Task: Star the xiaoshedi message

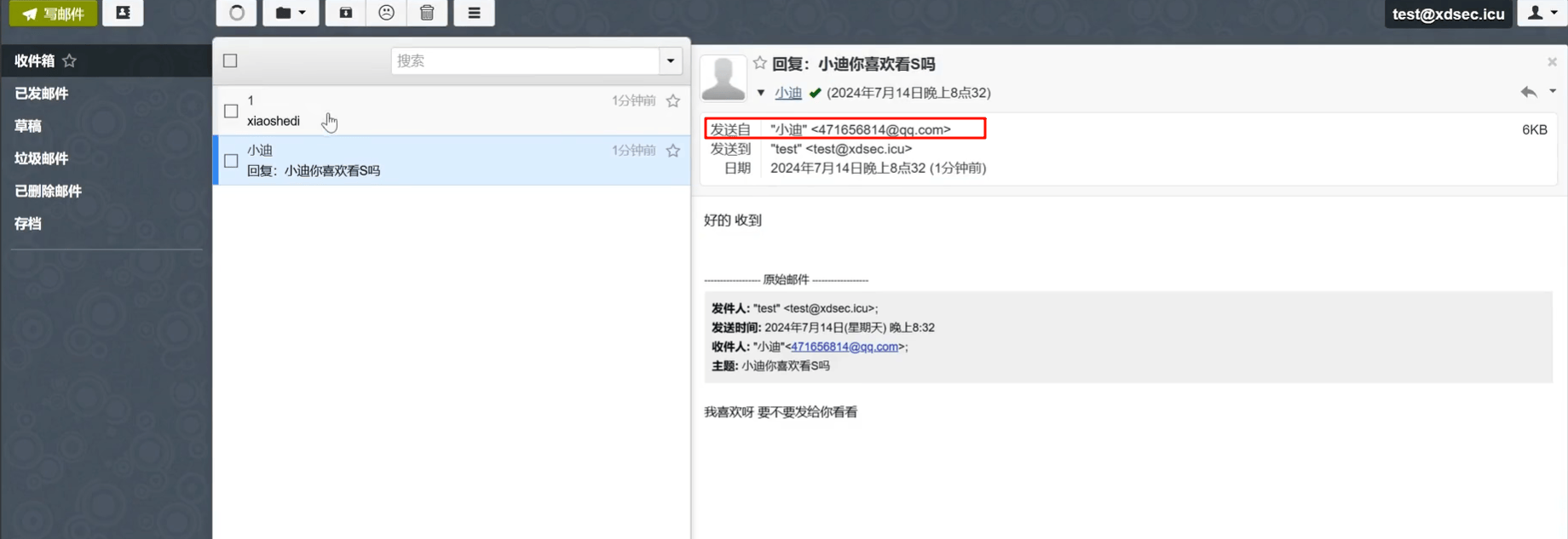Action: pyautogui.click(x=673, y=100)
